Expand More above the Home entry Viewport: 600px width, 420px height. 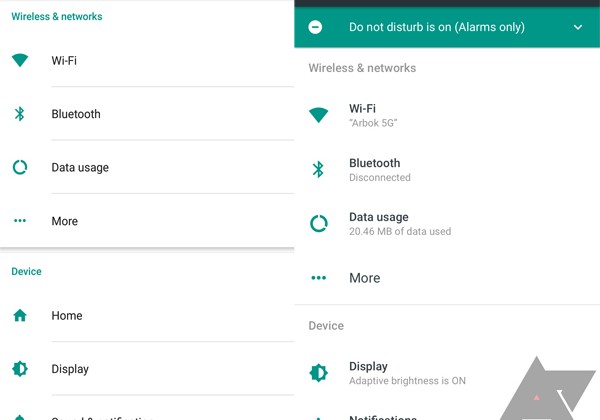click(65, 221)
